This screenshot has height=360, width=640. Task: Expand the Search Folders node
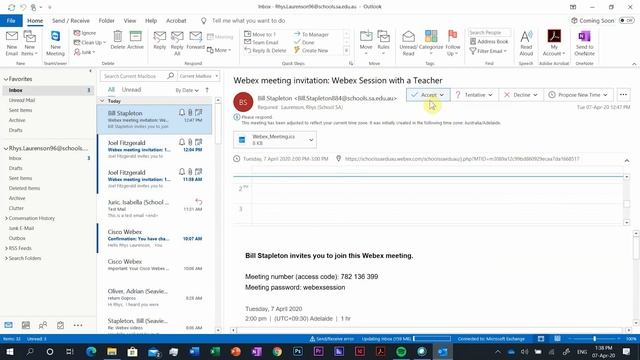point(6,258)
